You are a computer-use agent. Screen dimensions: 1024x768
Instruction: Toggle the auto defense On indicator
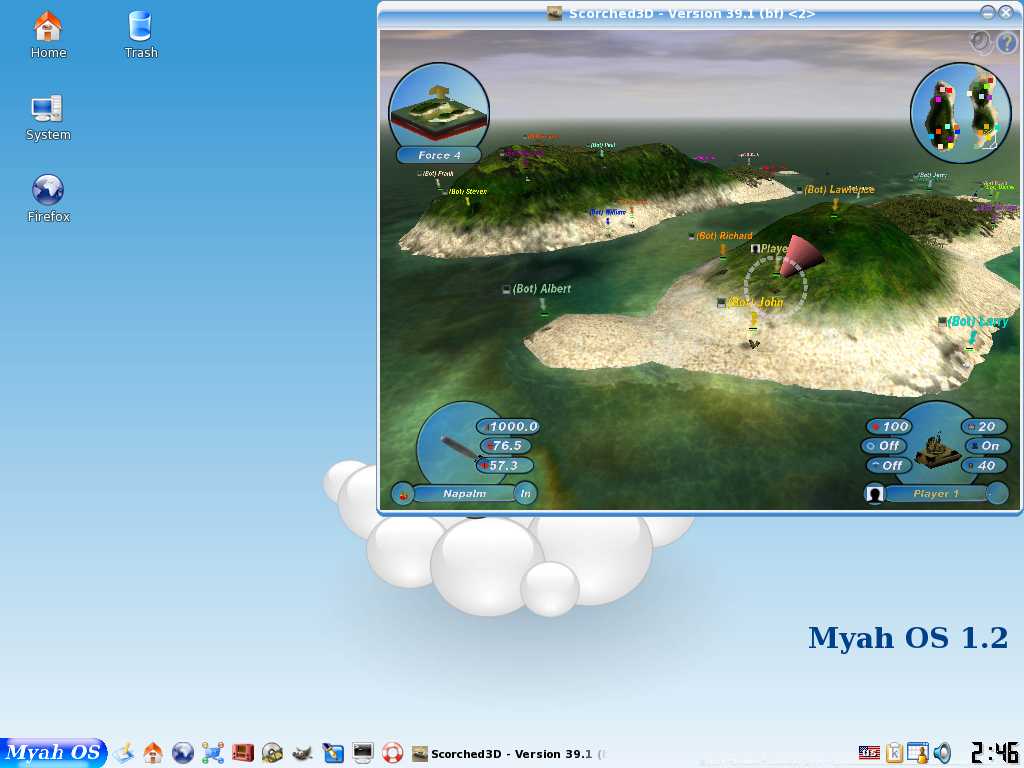[988, 445]
